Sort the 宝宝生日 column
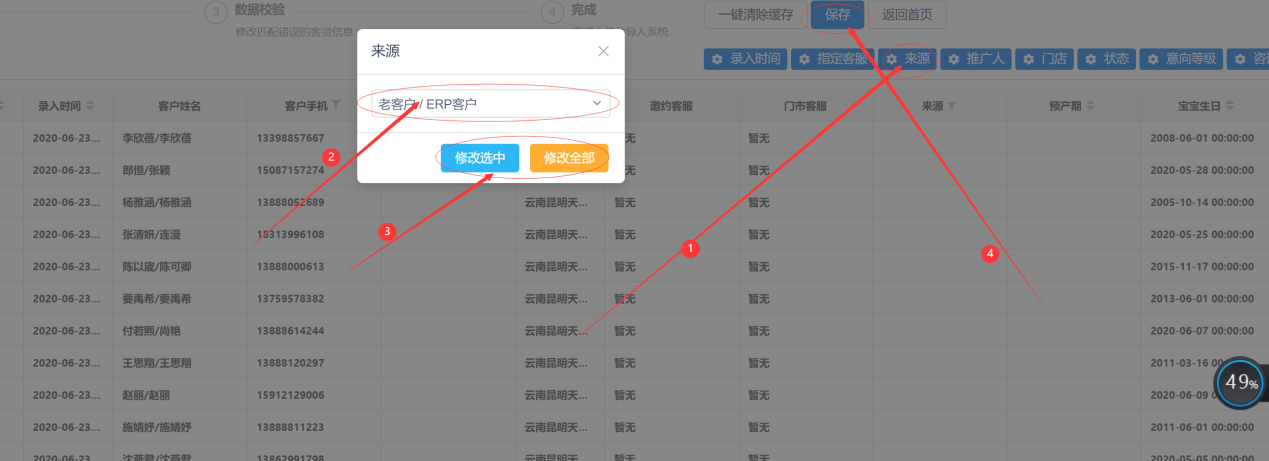 (x=1228, y=106)
